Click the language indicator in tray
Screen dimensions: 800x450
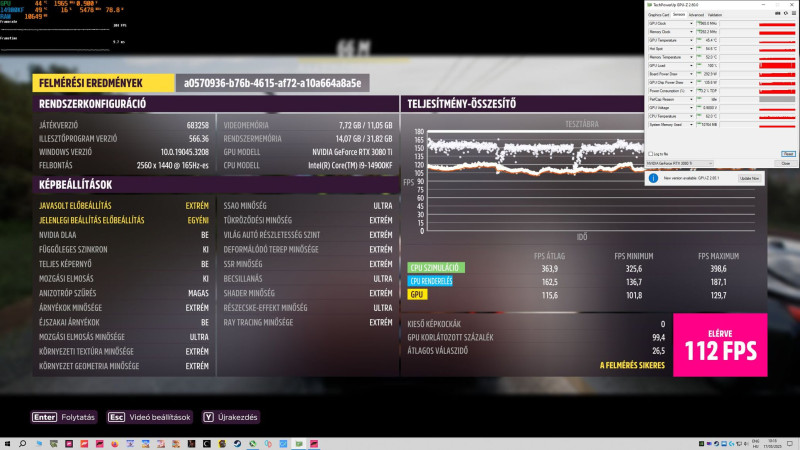click(x=756, y=444)
